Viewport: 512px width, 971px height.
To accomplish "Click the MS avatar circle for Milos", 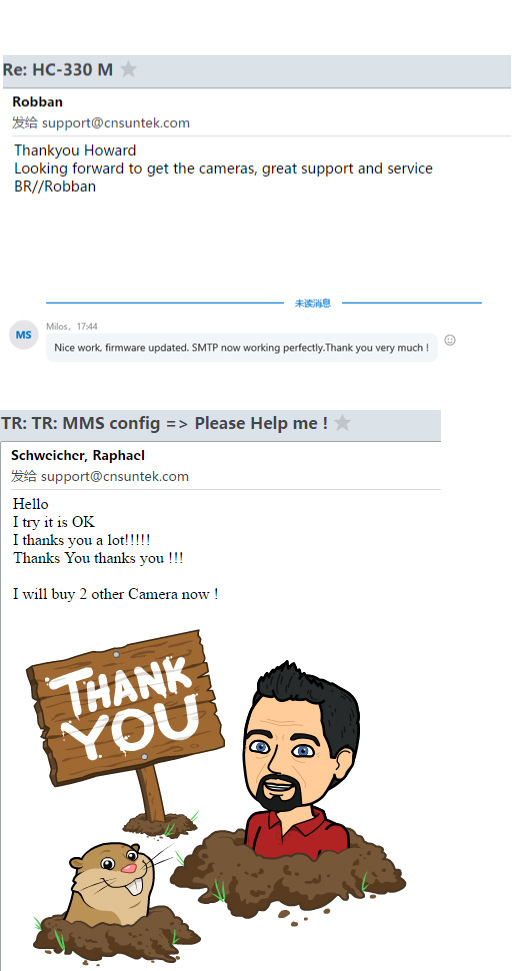I will 24,335.
